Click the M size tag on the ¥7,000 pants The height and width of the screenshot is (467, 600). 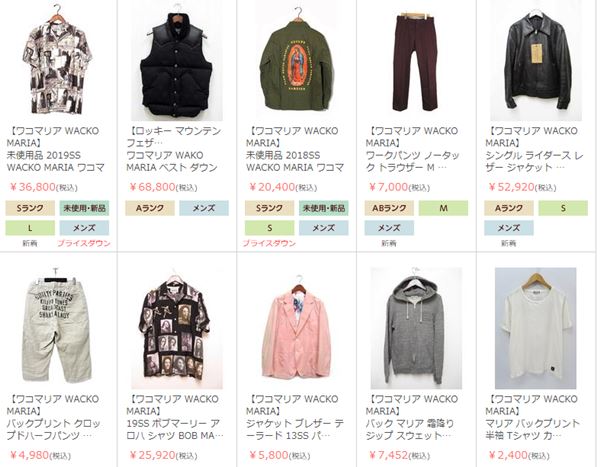click(x=443, y=208)
